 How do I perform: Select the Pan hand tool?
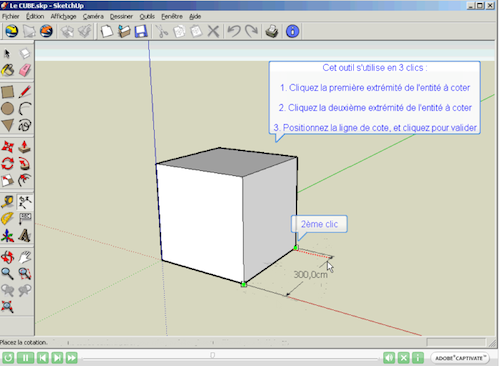25,257
